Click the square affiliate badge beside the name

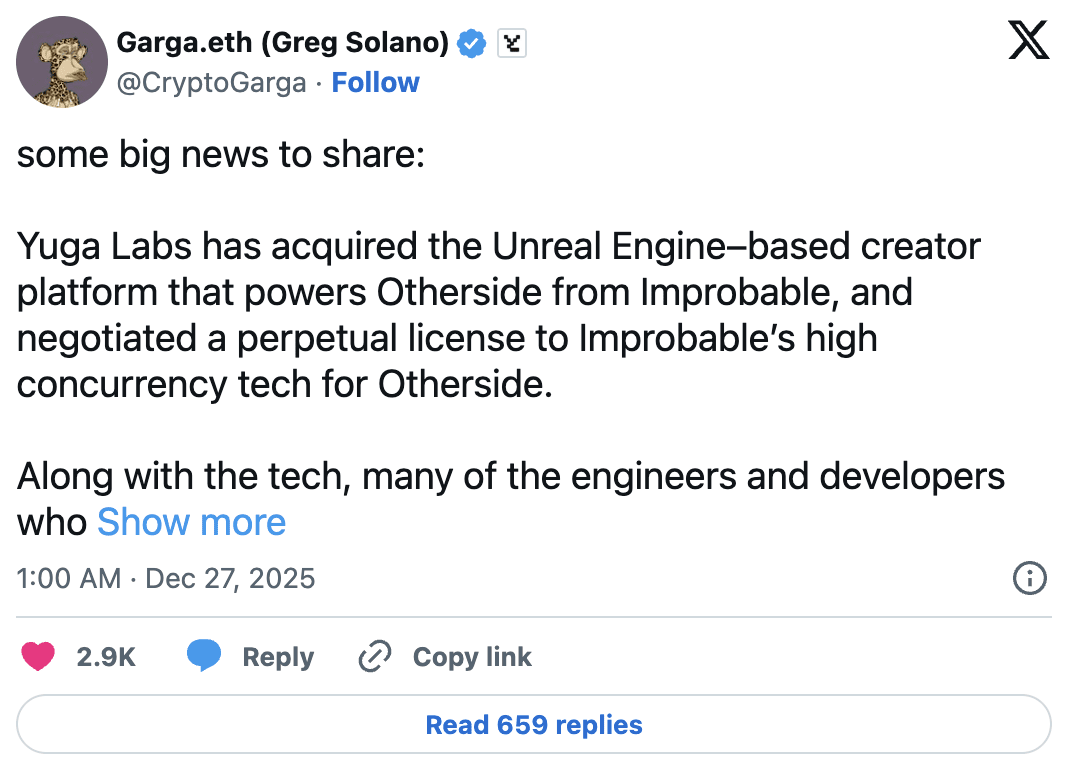[512, 43]
